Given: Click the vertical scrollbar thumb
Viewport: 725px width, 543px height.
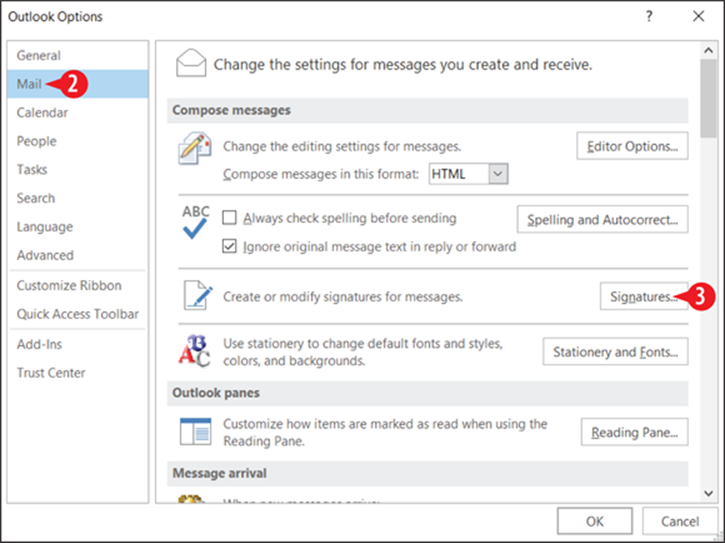Looking at the screenshot, I should [x=708, y=98].
